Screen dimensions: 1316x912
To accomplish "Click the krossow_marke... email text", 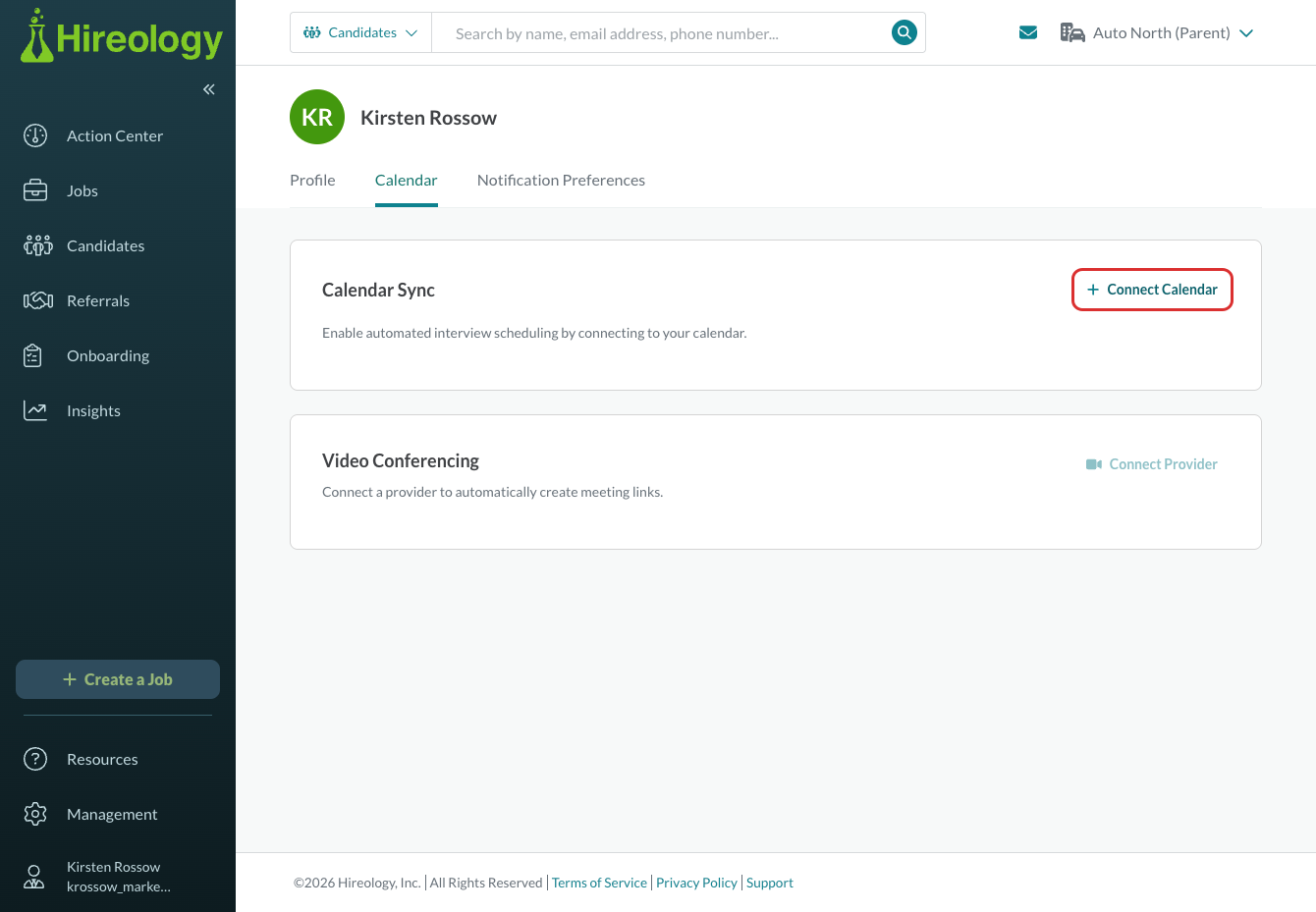I will 119,886.
